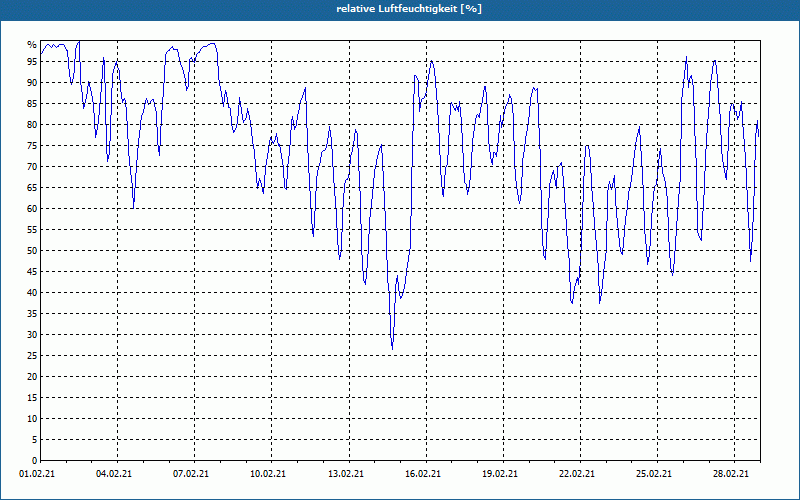The image size is (800, 500).
Task: Click the x-axis date label 22.02.21
Action: coord(577,474)
